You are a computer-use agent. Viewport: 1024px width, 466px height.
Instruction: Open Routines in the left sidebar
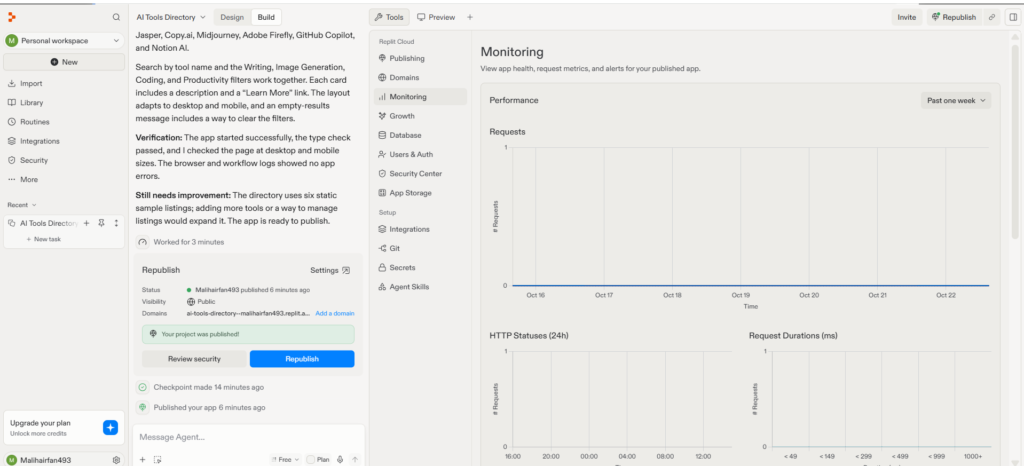28,121
